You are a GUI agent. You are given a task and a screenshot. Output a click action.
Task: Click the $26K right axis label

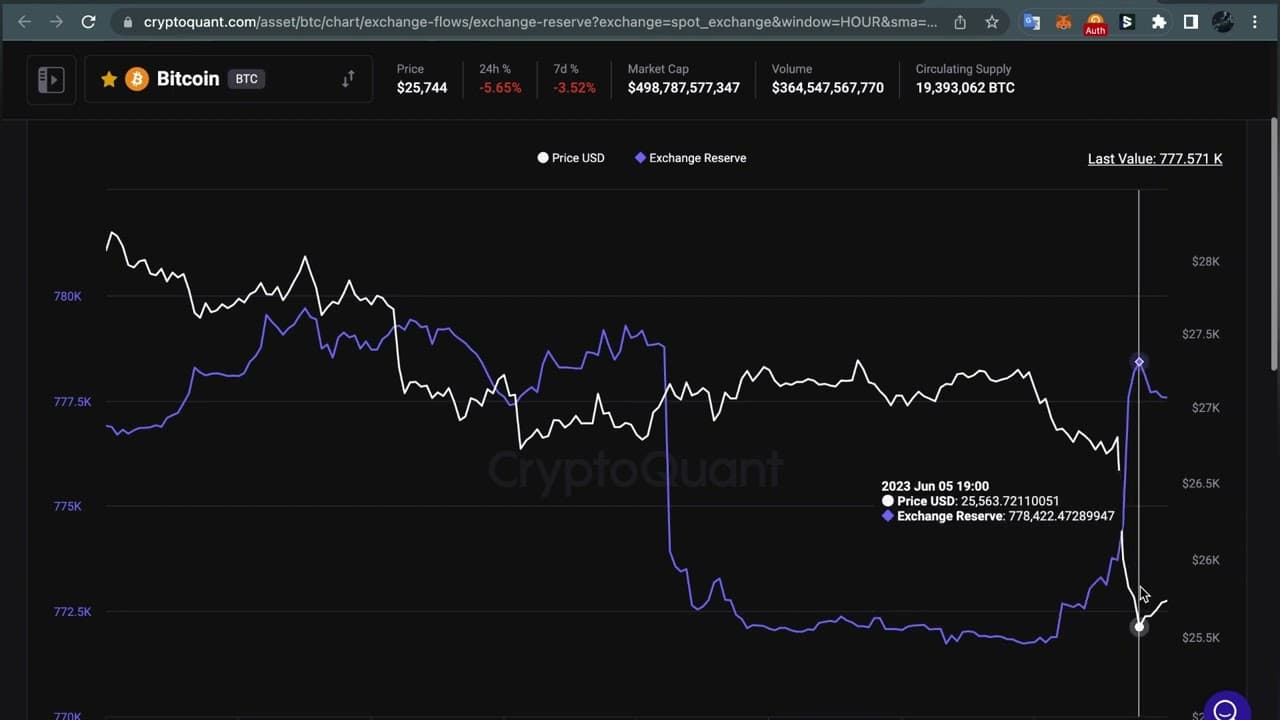(1205, 560)
